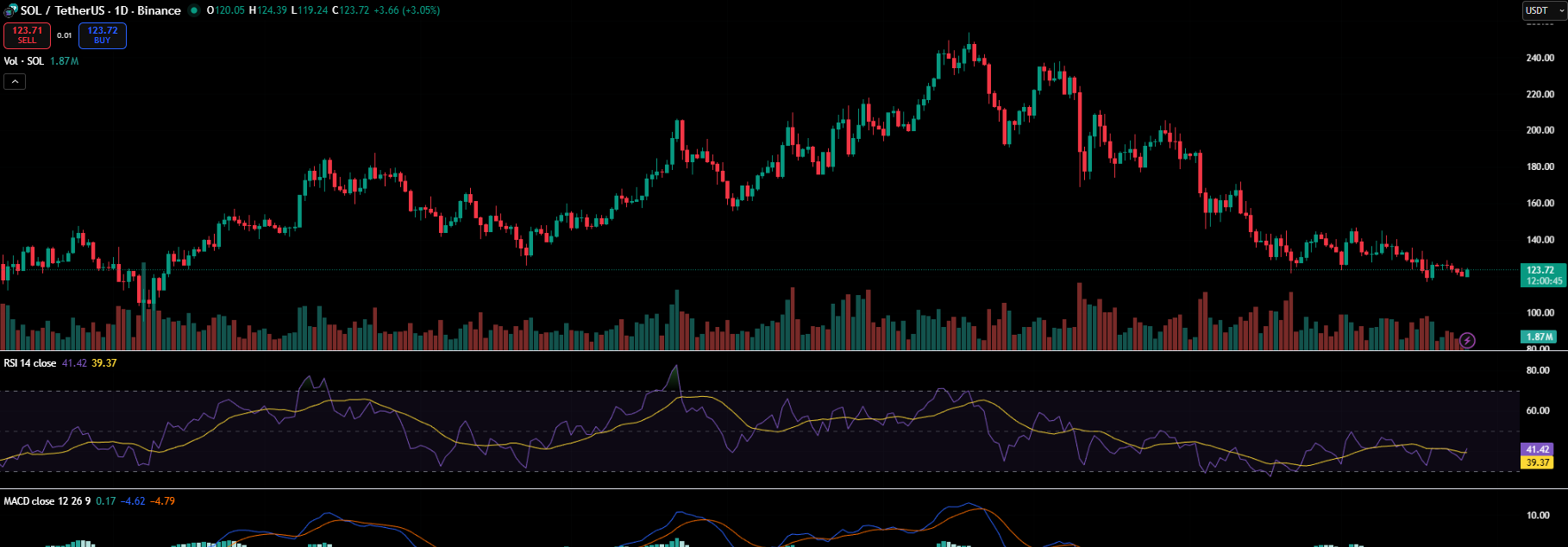Click the 0.01 spread value between Sell and Buy
This screenshot has height=547, width=1568.
tap(65, 35)
